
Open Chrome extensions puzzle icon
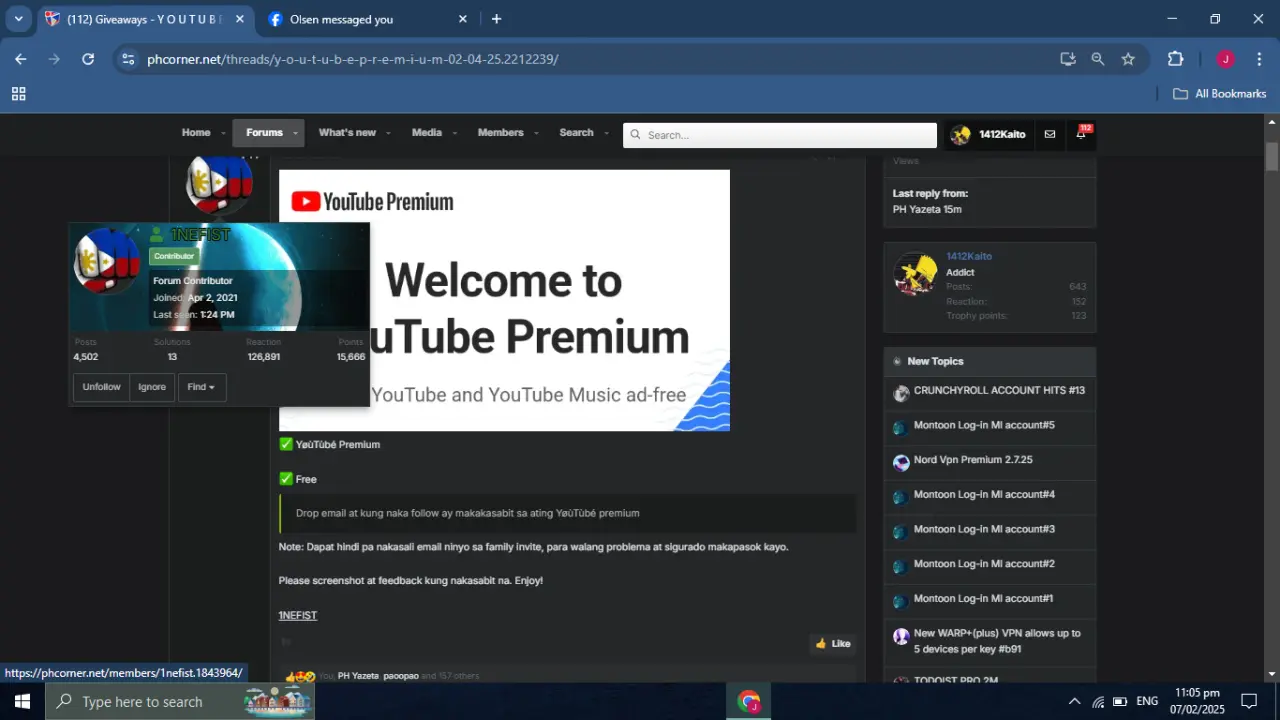(1176, 59)
